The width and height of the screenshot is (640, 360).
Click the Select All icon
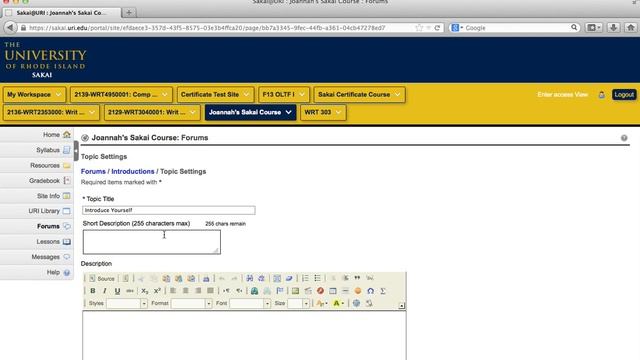tap(277, 278)
